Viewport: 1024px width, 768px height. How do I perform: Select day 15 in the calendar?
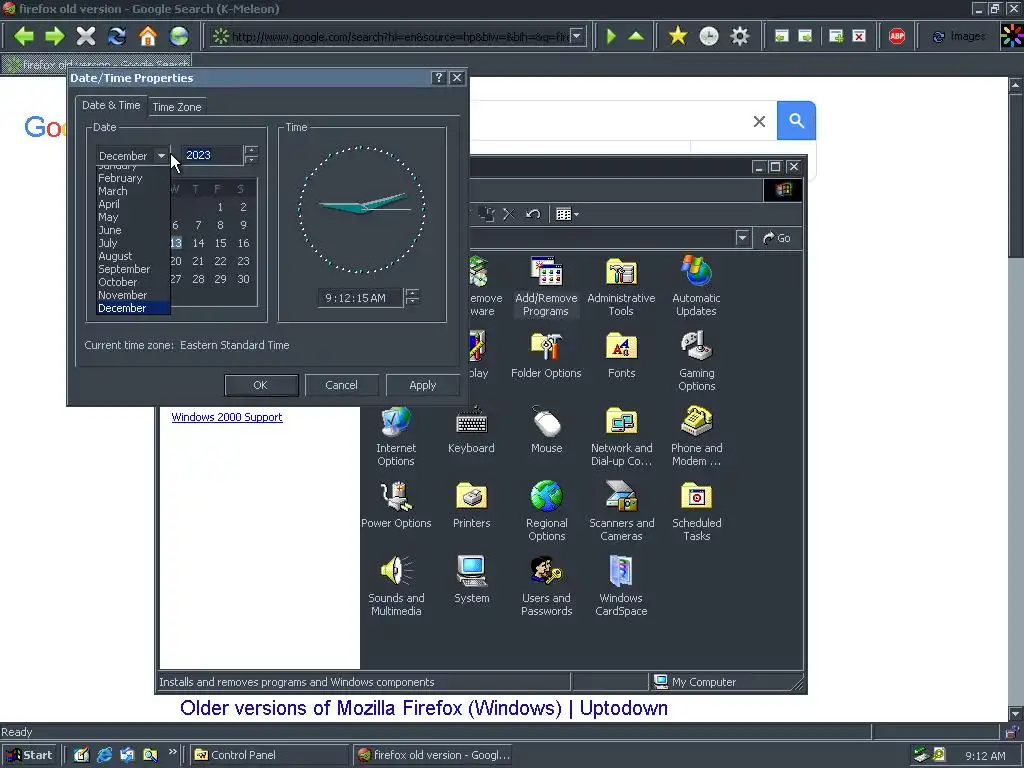(x=221, y=243)
